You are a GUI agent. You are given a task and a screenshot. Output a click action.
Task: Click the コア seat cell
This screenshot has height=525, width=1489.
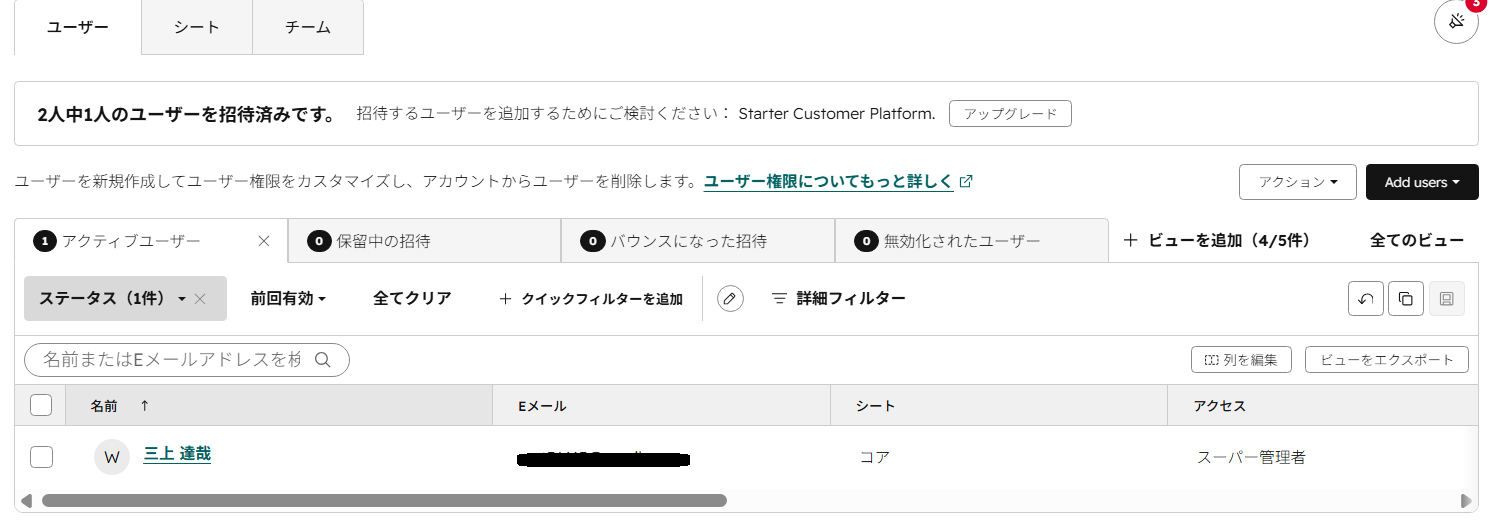875,458
